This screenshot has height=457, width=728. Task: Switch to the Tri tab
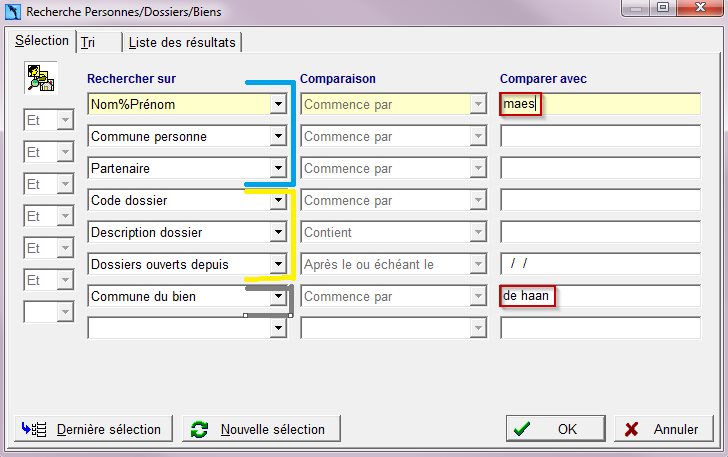(x=88, y=42)
